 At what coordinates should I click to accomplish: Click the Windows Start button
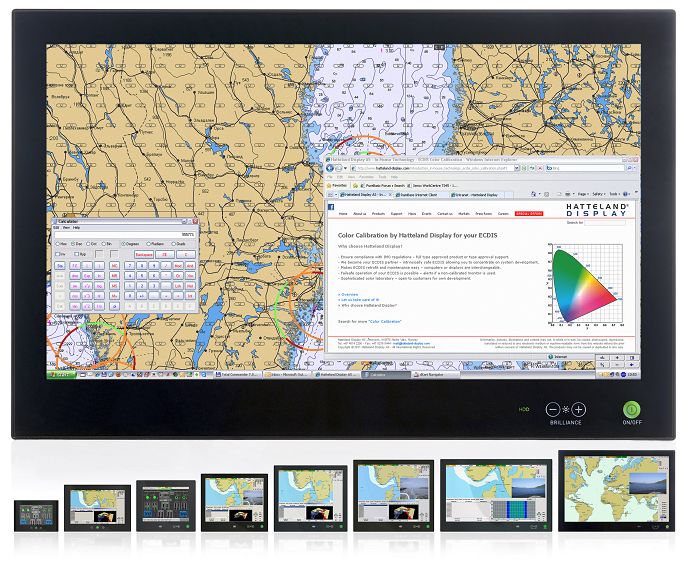click(61, 374)
